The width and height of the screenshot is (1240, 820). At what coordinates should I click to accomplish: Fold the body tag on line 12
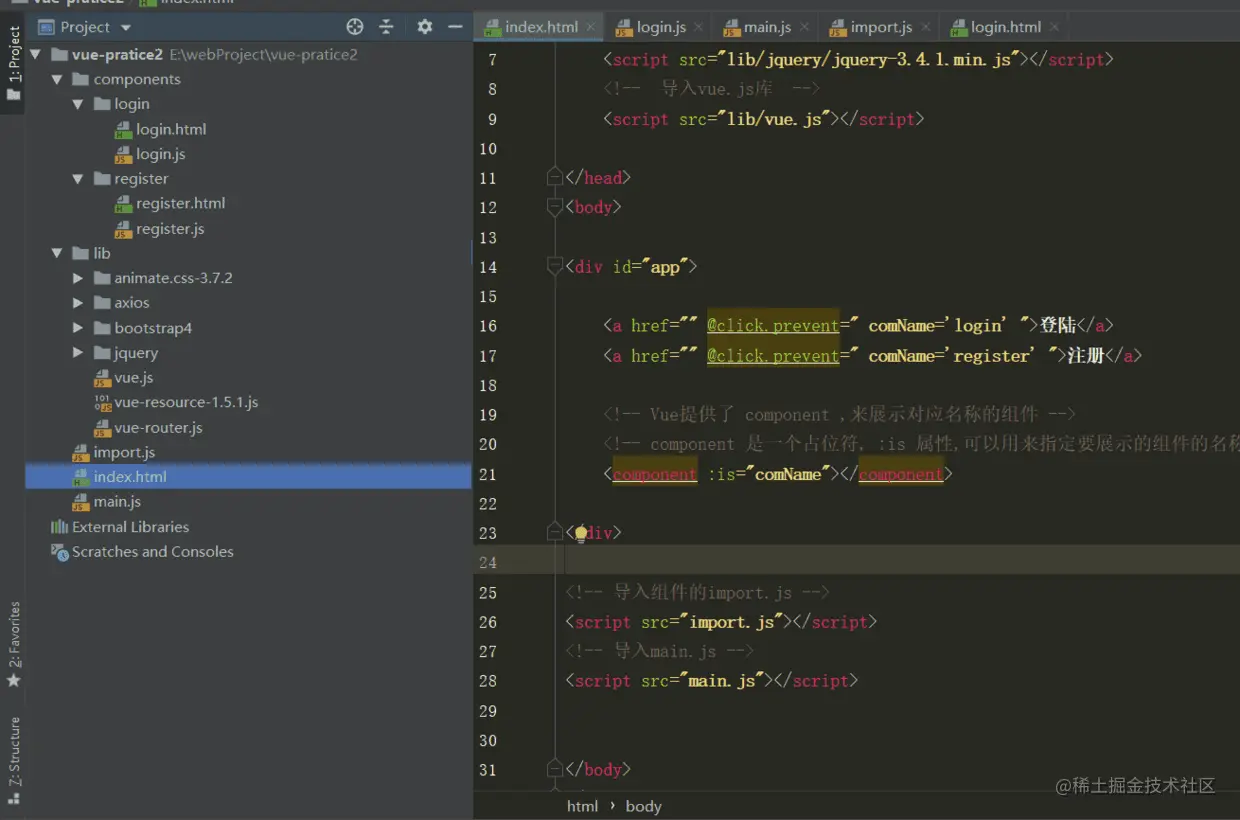(x=555, y=208)
